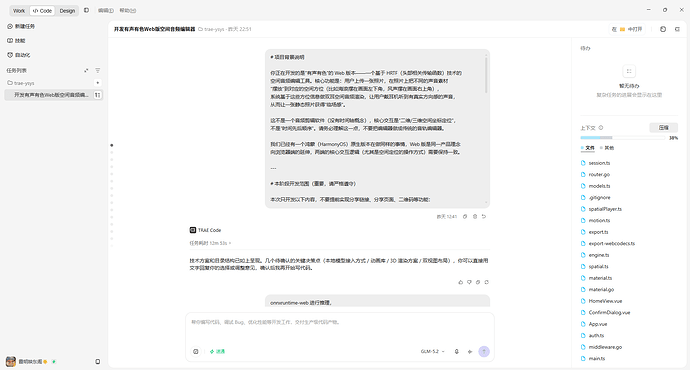Click the sparkle enhance prompt icon
Viewport: 690px width, 370px height.
point(470,352)
